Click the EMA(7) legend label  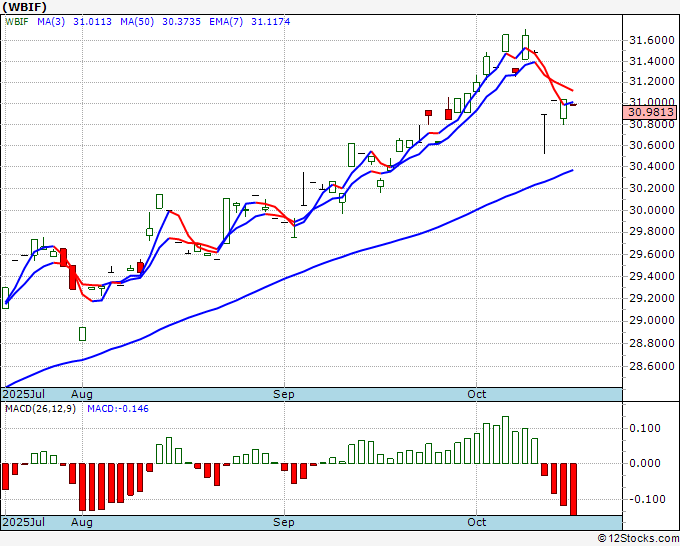[x=226, y=22]
